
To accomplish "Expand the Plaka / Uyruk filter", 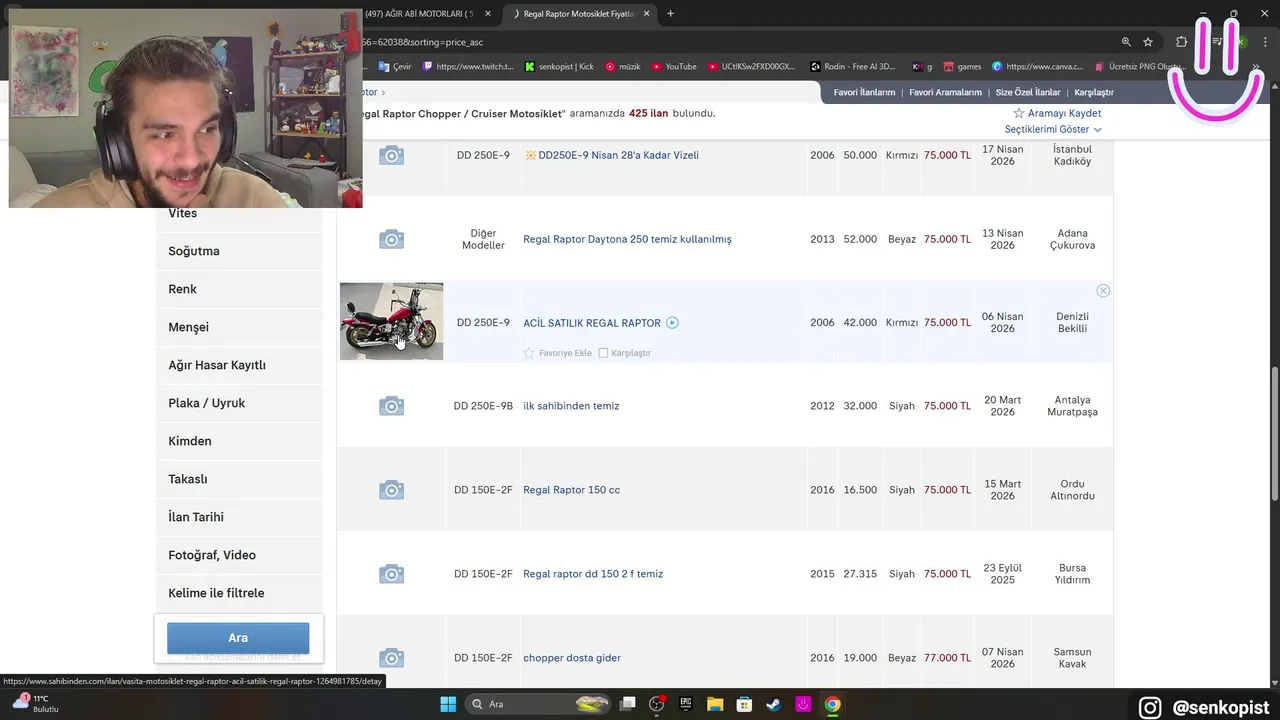I will [x=239, y=403].
